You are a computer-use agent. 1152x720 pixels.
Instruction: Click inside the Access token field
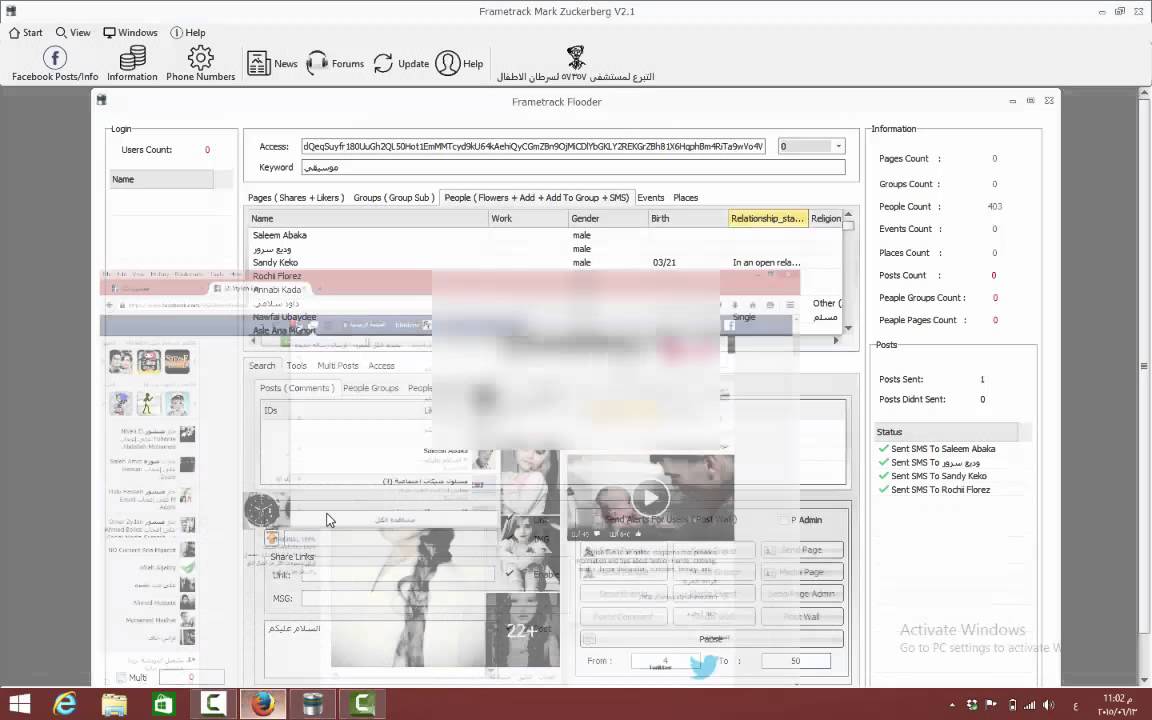533,146
